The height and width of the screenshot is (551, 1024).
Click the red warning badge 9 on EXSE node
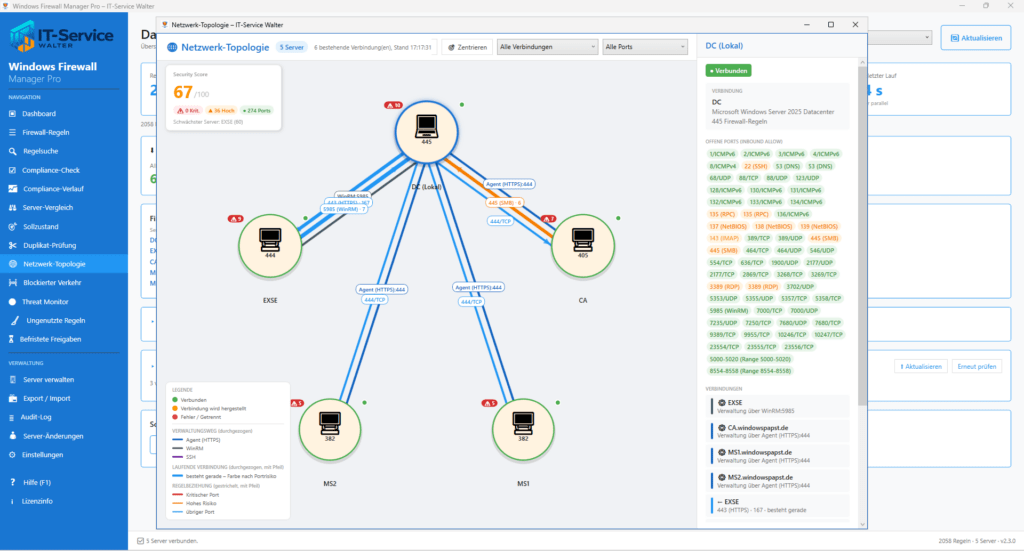[235, 219]
